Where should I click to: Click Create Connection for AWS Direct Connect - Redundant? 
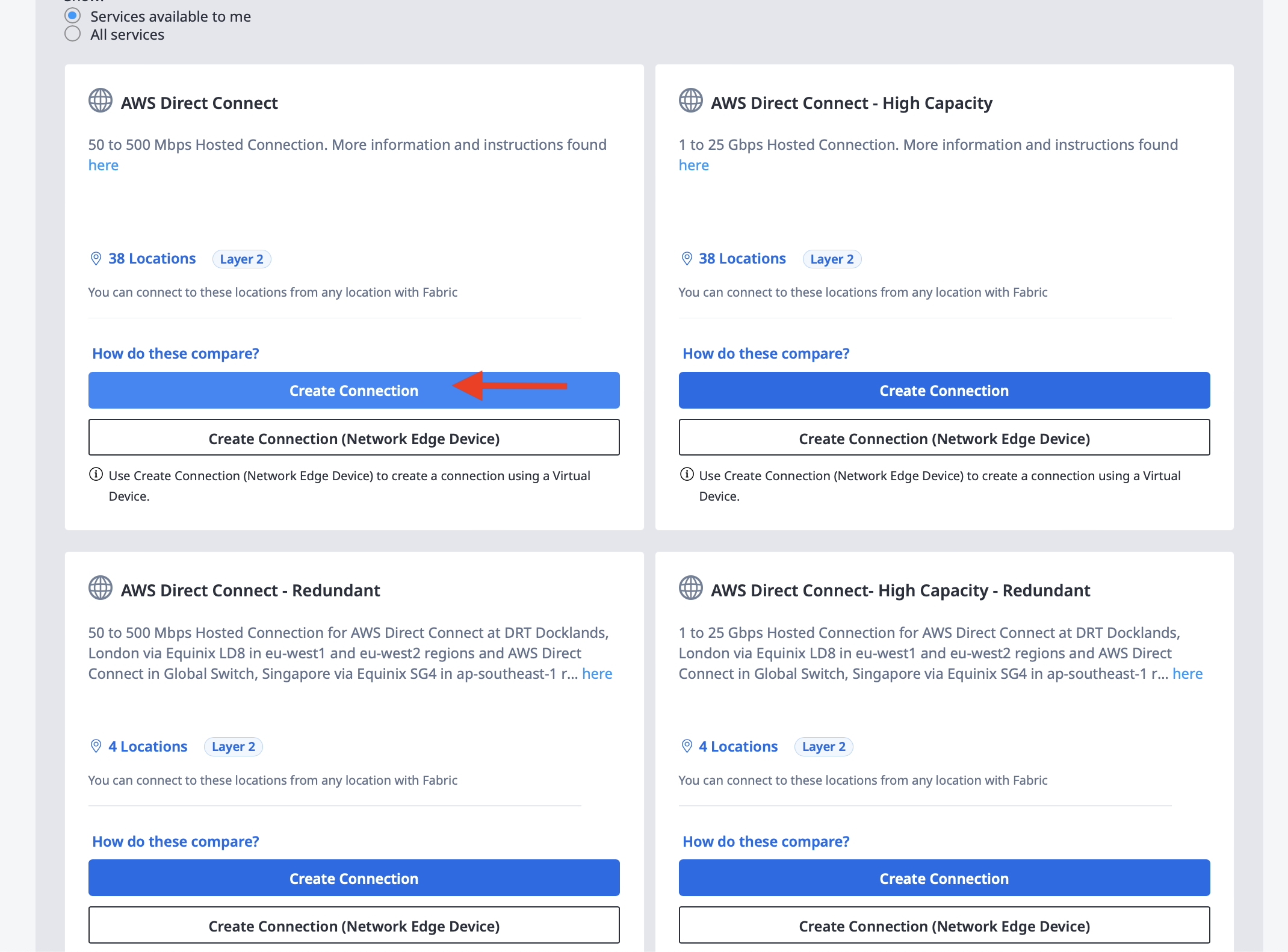(354, 878)
